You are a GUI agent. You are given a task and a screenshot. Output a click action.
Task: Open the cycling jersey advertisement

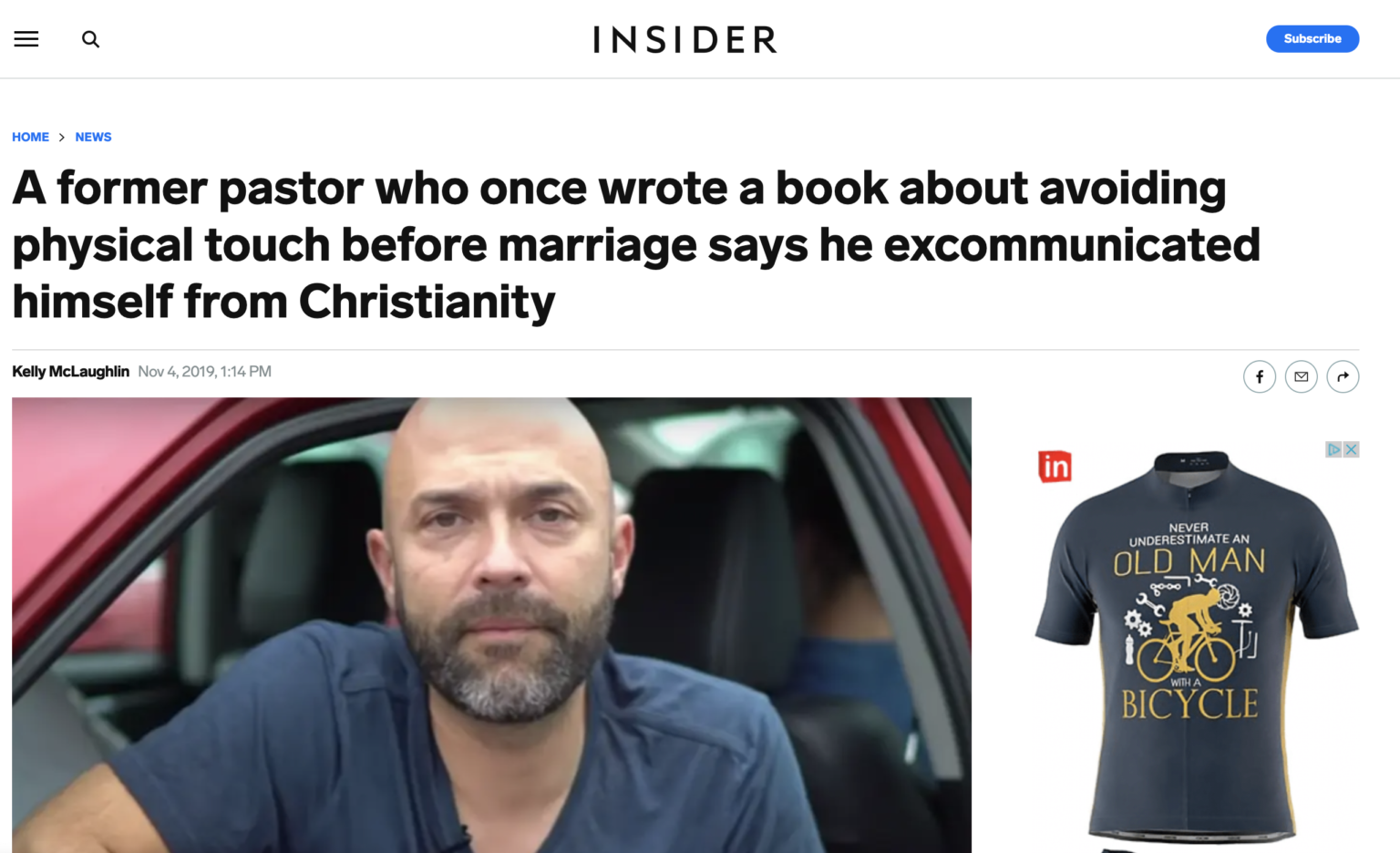1196,647
